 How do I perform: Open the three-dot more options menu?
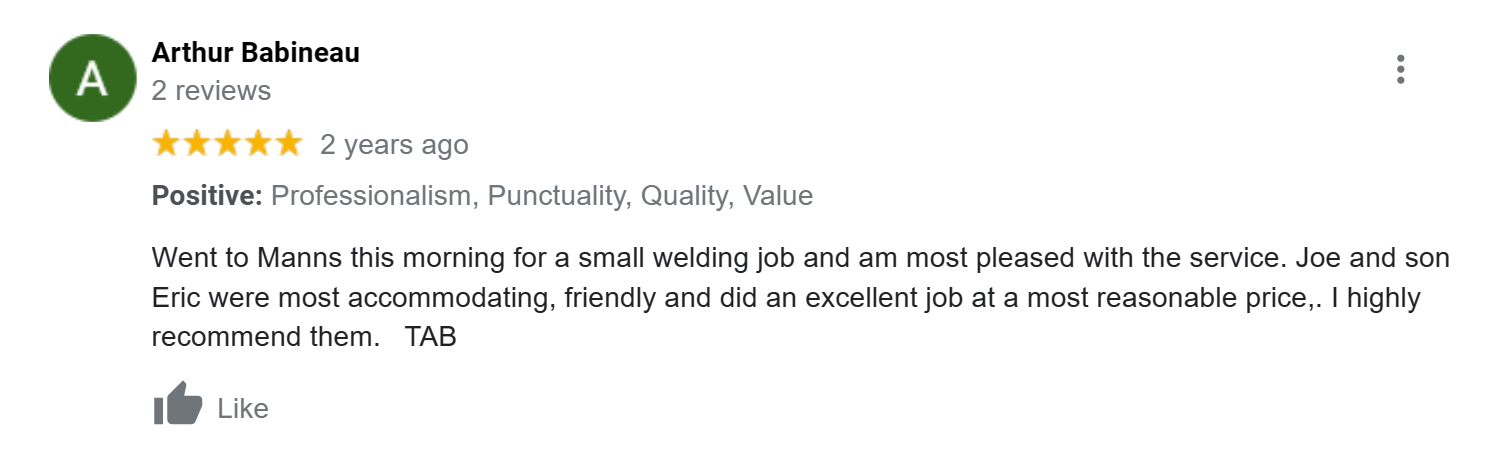(1400, 69)
